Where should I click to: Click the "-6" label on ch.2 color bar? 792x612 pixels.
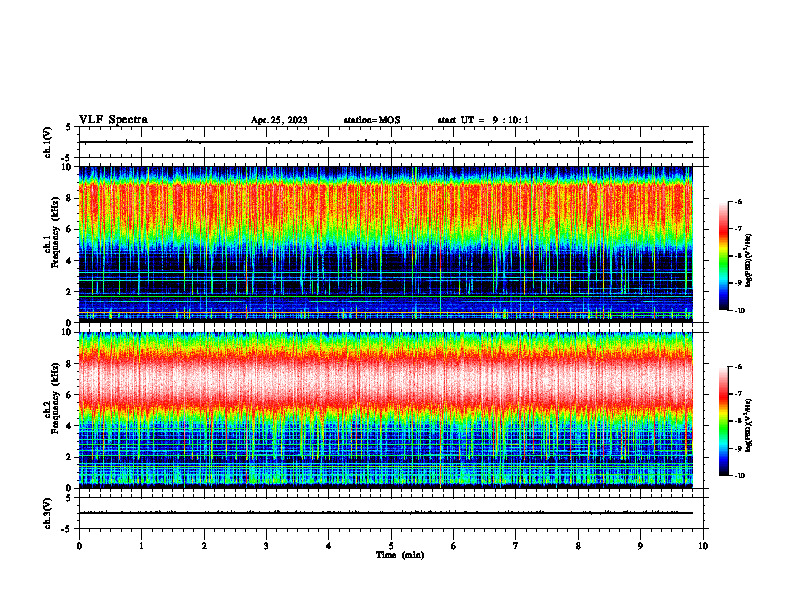coord(738,367)
